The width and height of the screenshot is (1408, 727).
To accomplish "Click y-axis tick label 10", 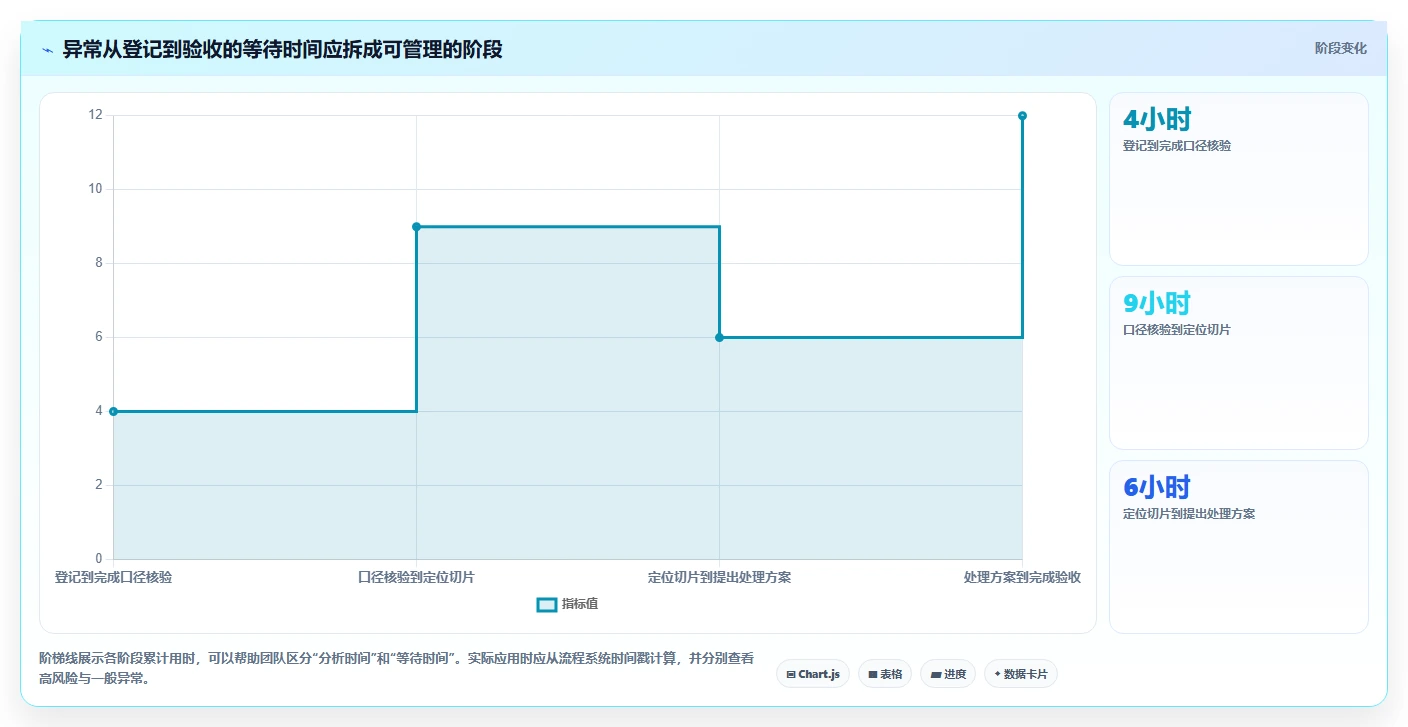I will (x=96, y=189).
